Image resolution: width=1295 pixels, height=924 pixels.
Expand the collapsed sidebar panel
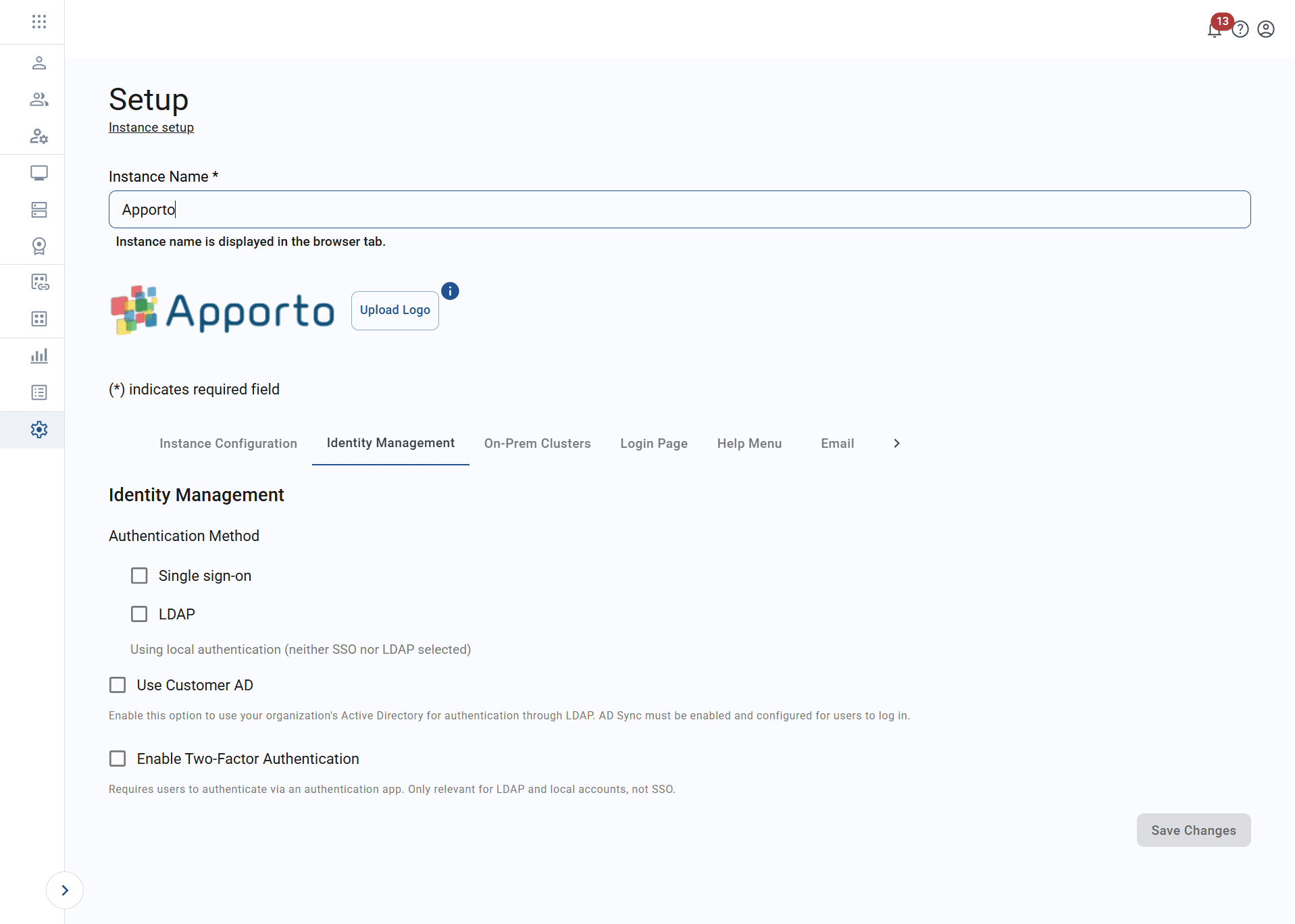point(65,890)
